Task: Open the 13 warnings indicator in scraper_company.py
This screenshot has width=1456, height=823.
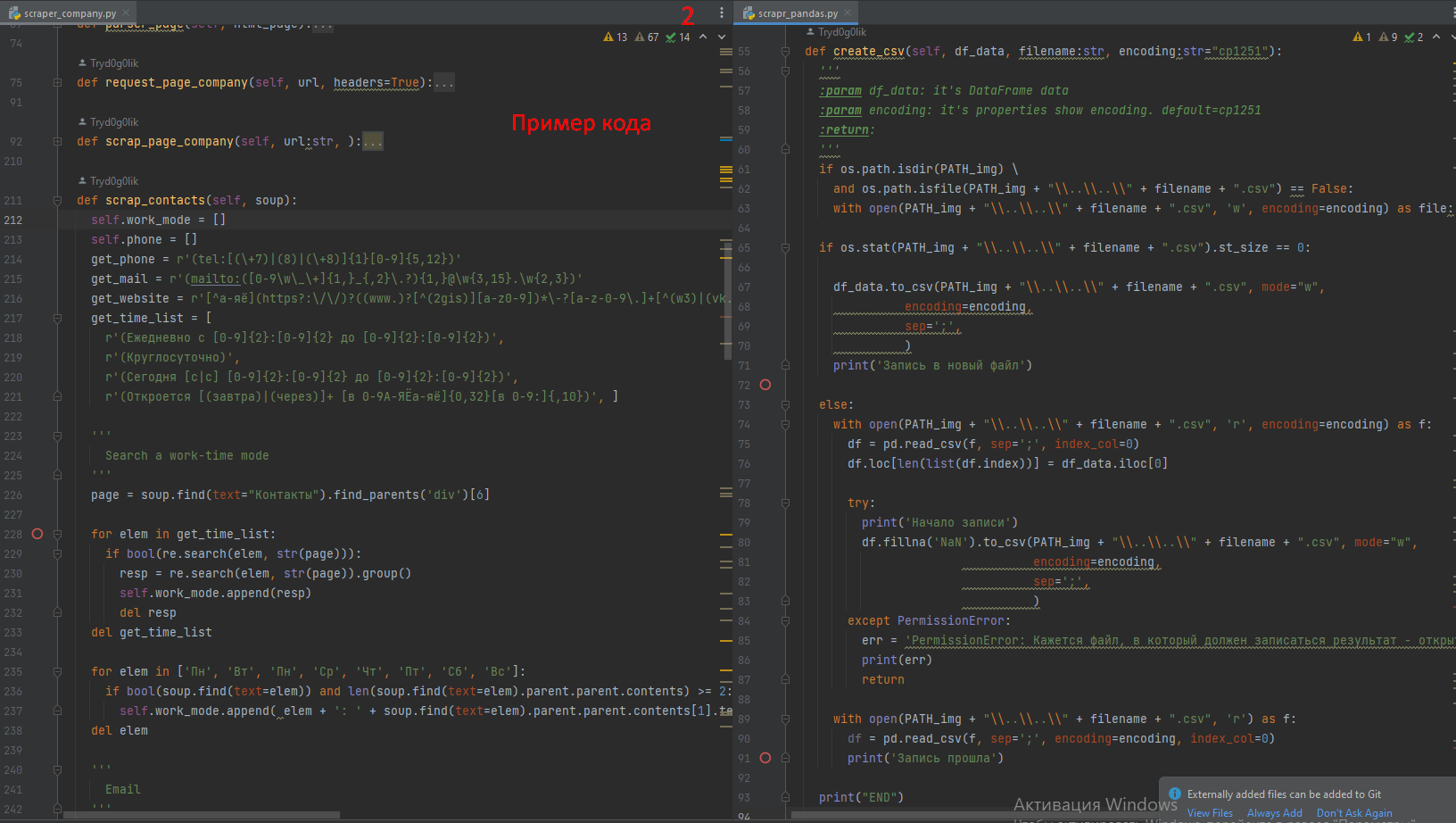Action: (616, 37)
